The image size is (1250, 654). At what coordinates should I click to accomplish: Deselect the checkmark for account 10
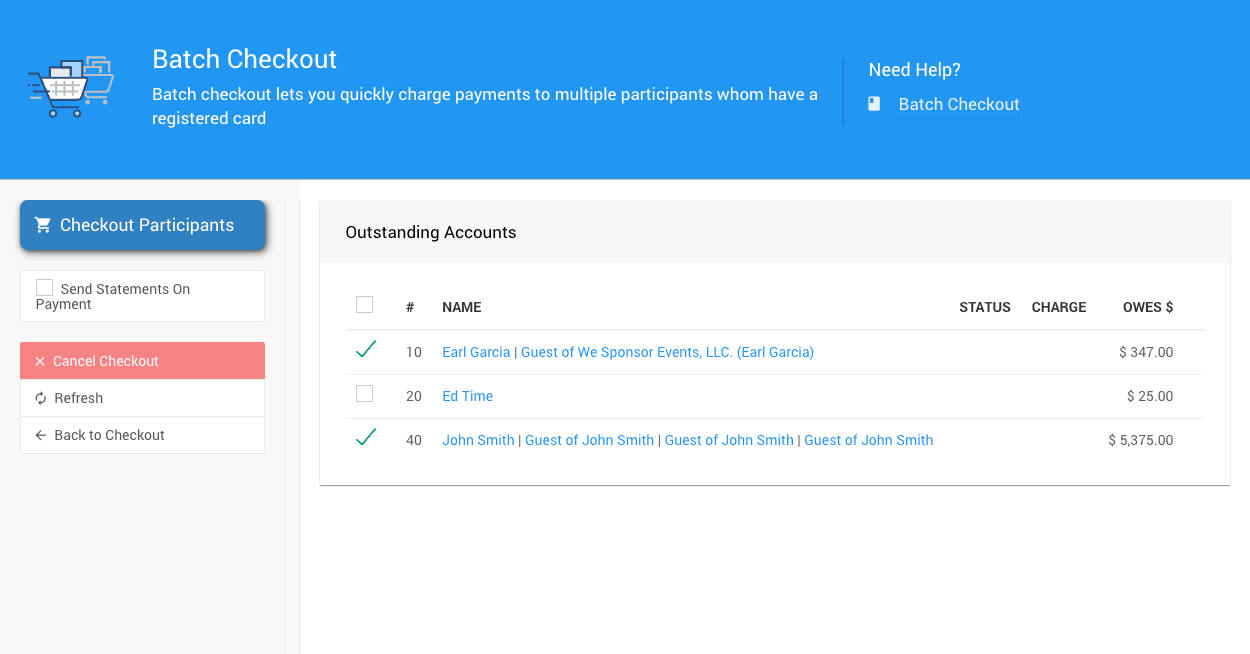tap(366, 350)
